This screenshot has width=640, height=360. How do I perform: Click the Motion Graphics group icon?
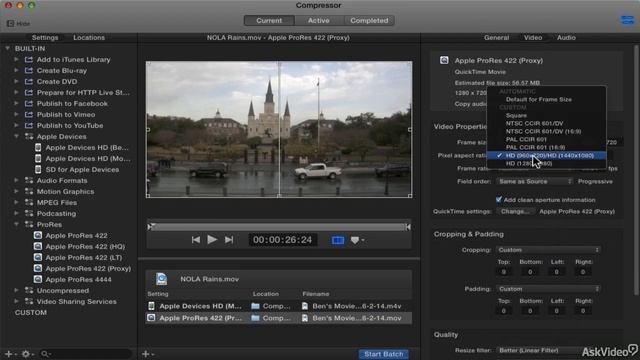(x=29, y=191)
